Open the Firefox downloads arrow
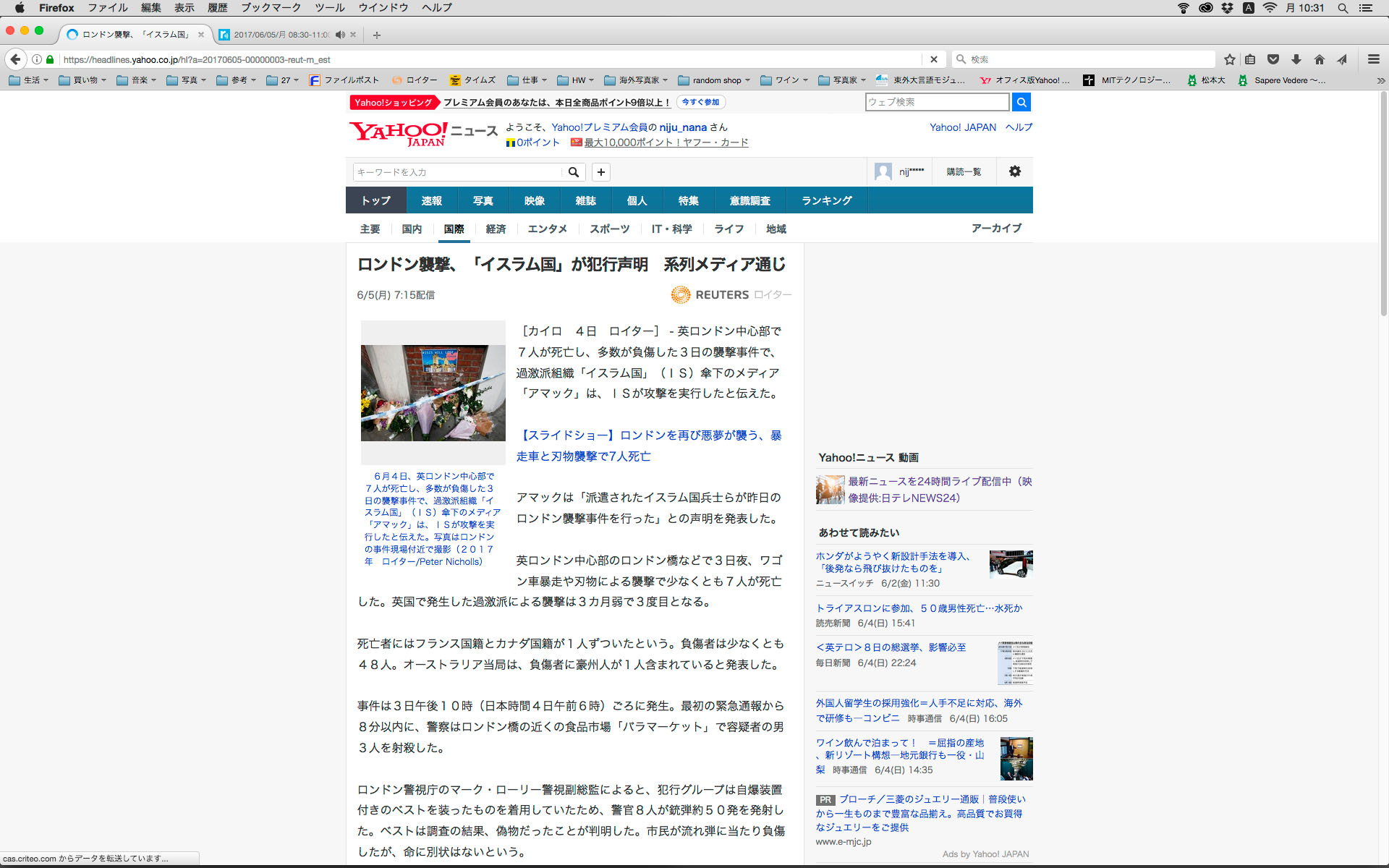 1296,59
